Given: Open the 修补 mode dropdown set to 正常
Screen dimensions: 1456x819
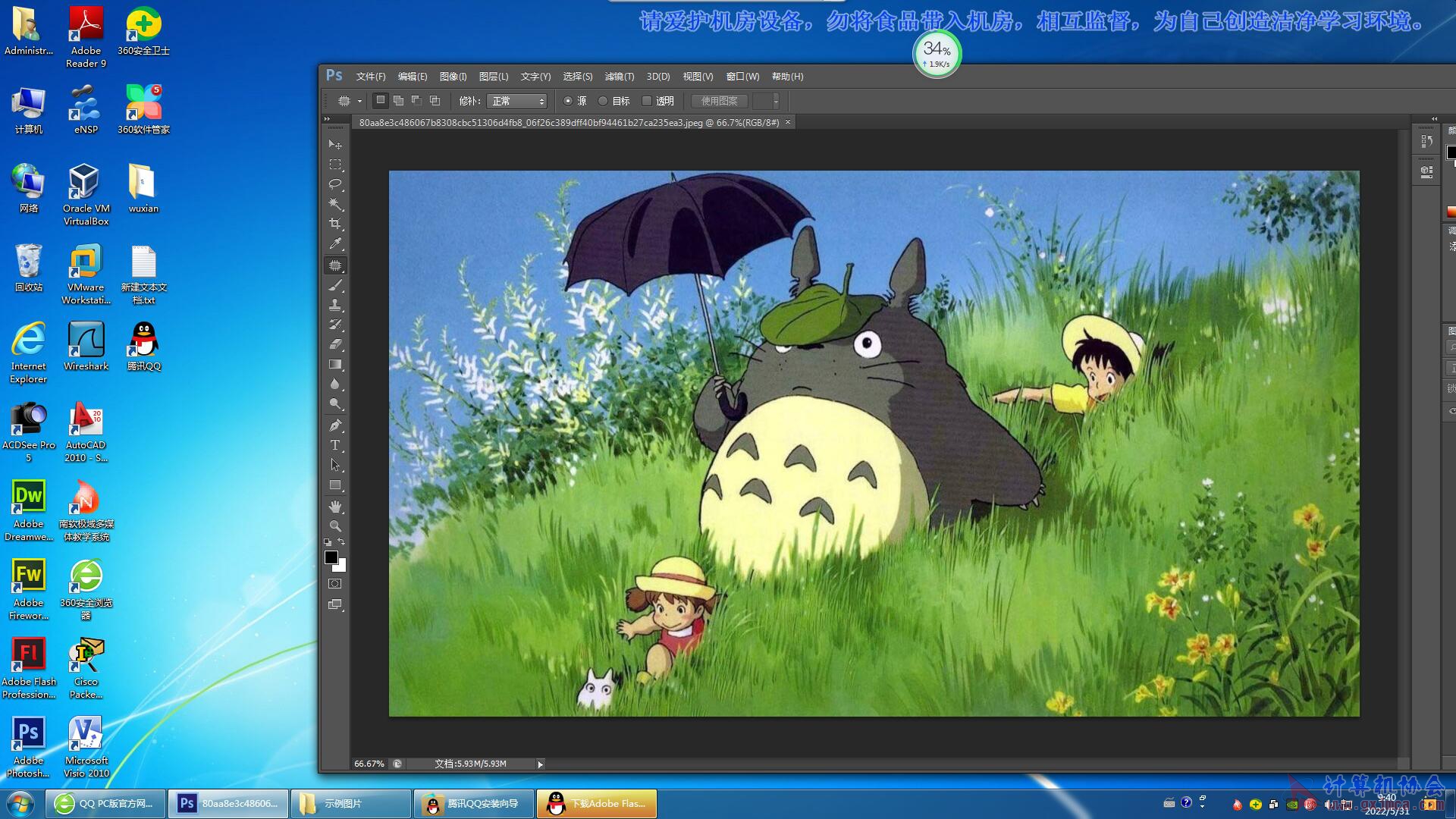Looking at the screenshot, I should [516, 101].
